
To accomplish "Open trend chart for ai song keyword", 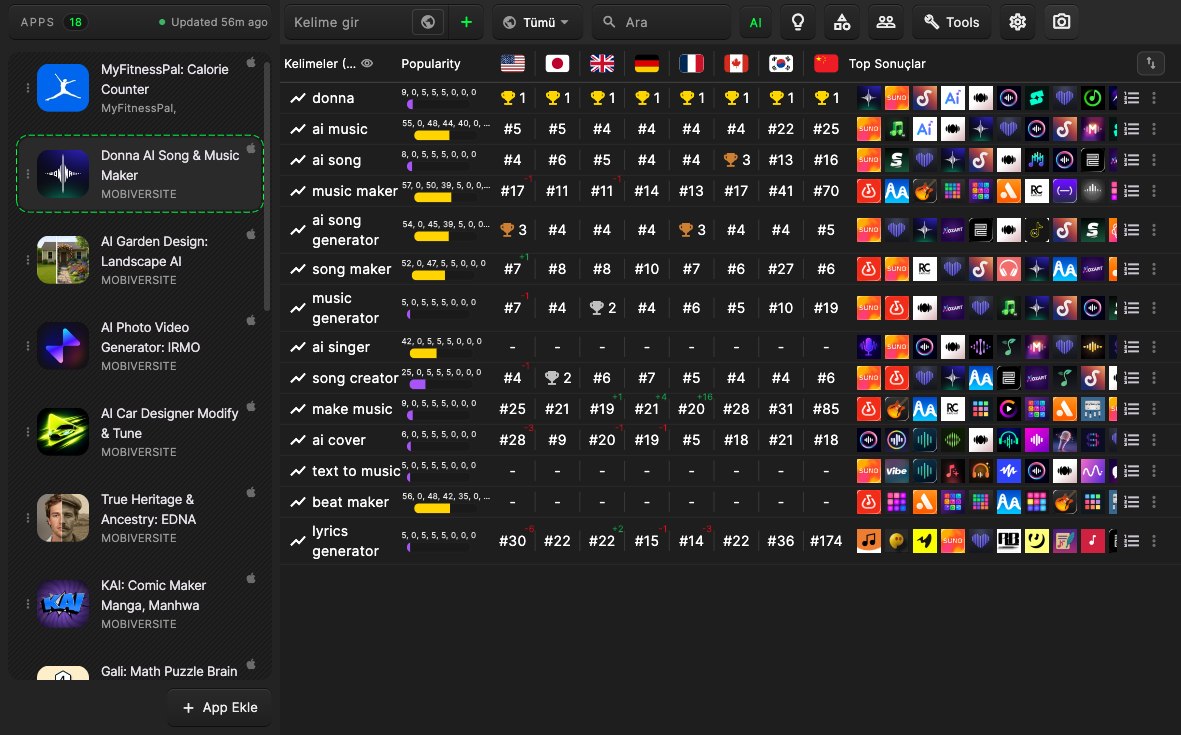I will (298, 160).
